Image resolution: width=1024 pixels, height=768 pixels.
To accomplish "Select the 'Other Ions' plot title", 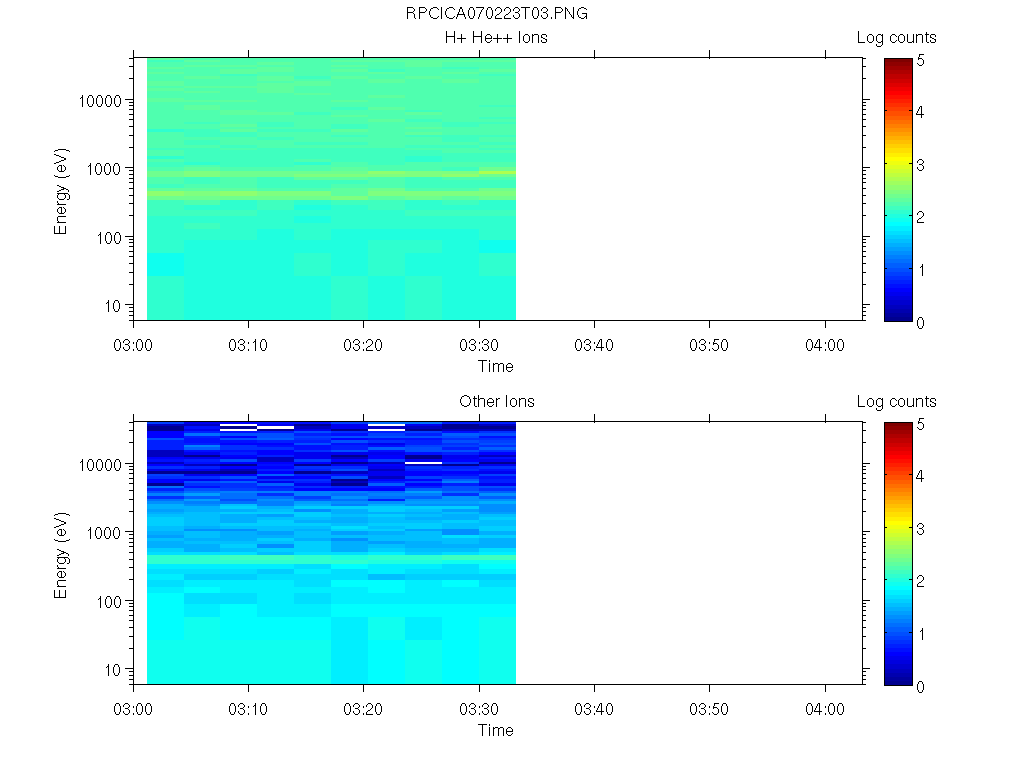I will click(x=496, y=401).
